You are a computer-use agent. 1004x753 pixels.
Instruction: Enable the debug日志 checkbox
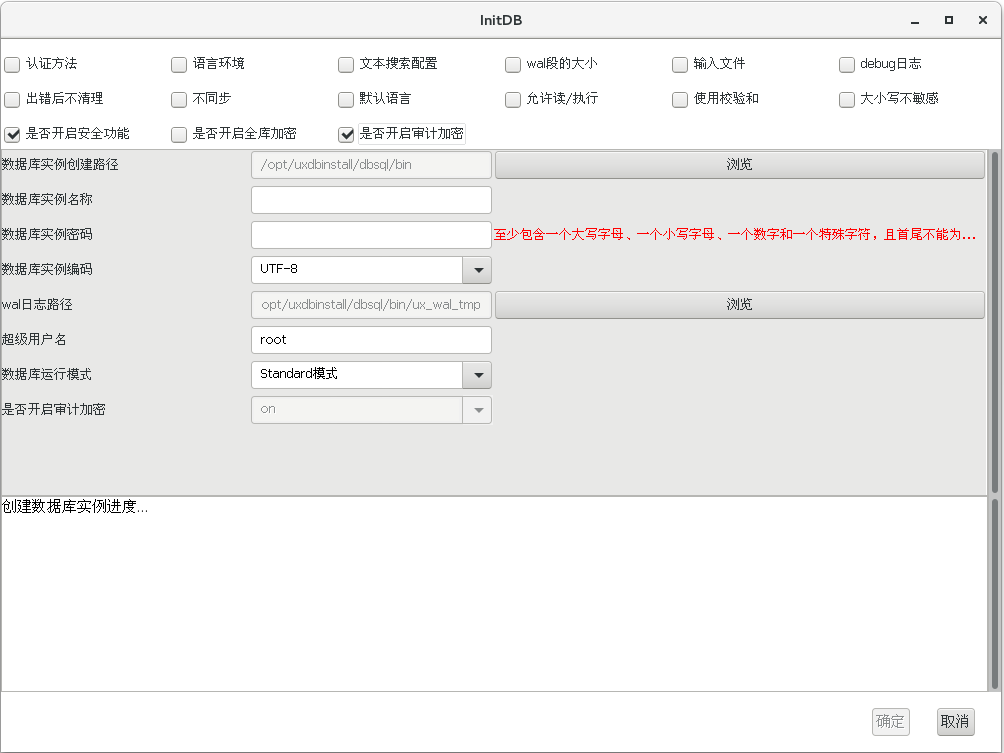click(847, 64)
